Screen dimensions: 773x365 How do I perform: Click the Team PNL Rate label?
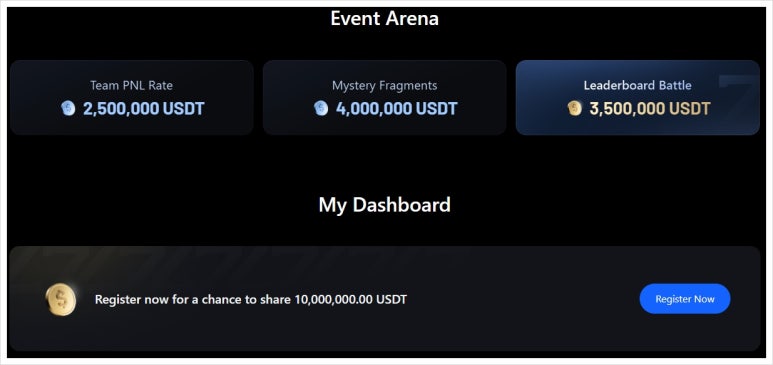point(132,85)
